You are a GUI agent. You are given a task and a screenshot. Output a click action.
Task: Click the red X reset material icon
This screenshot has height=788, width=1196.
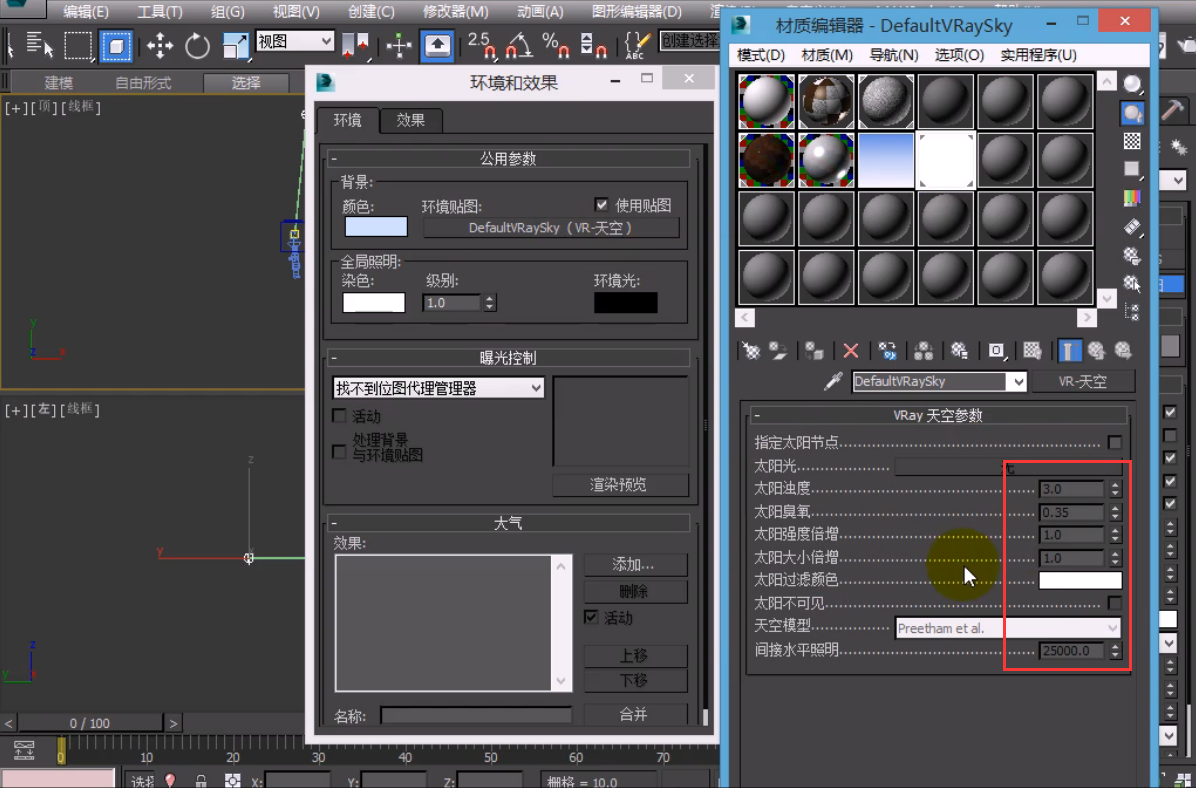pyautogui.click(x=850, y=350)
